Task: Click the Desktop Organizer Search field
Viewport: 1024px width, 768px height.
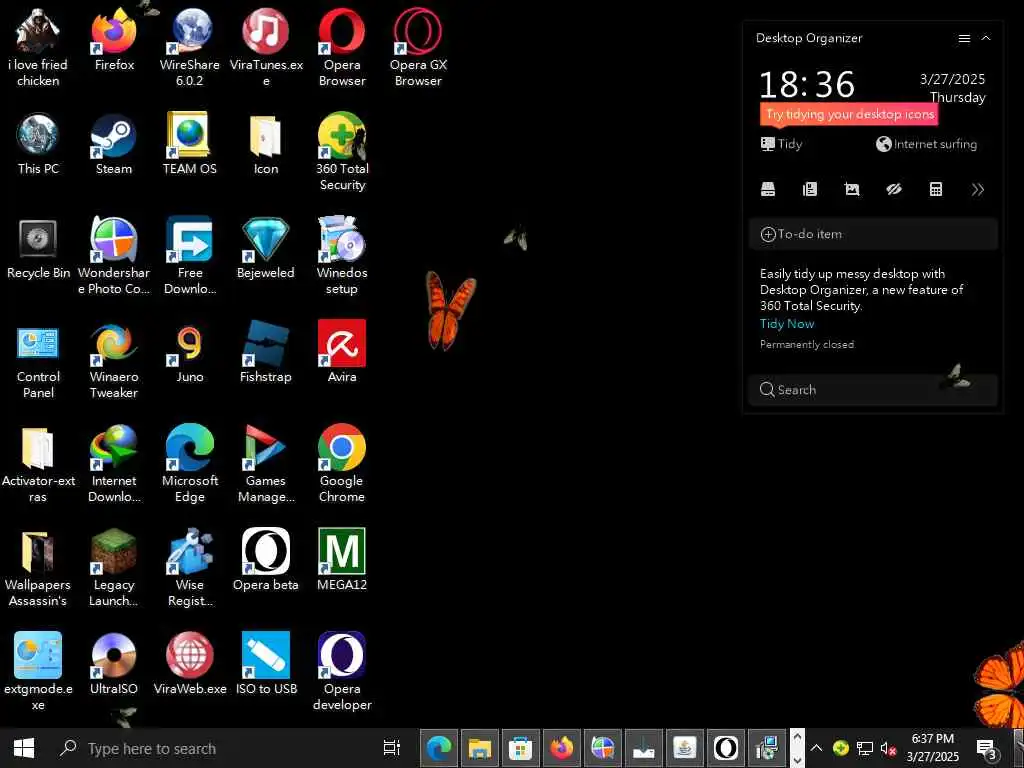Action: [873, 390]
